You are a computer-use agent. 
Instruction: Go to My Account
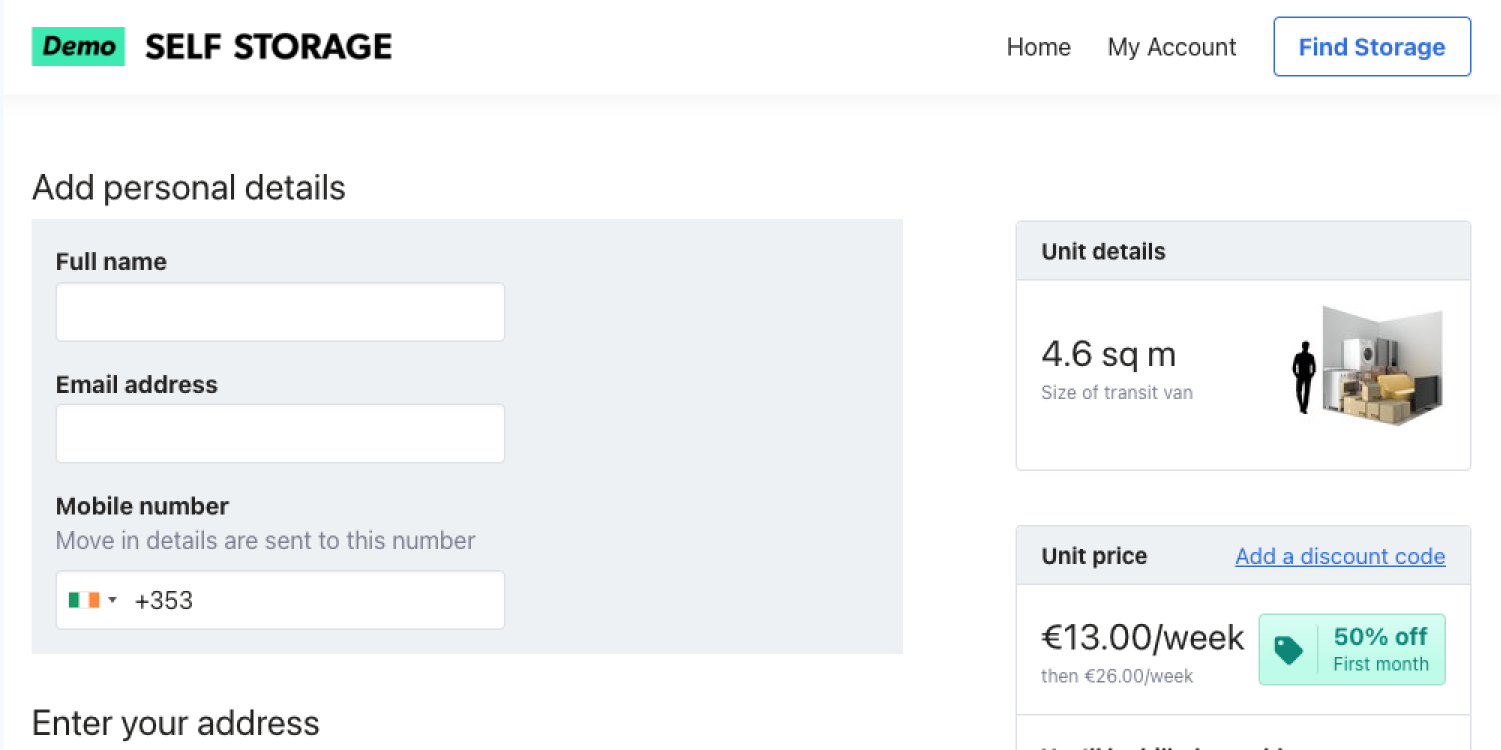click(x=1172, y=47)
